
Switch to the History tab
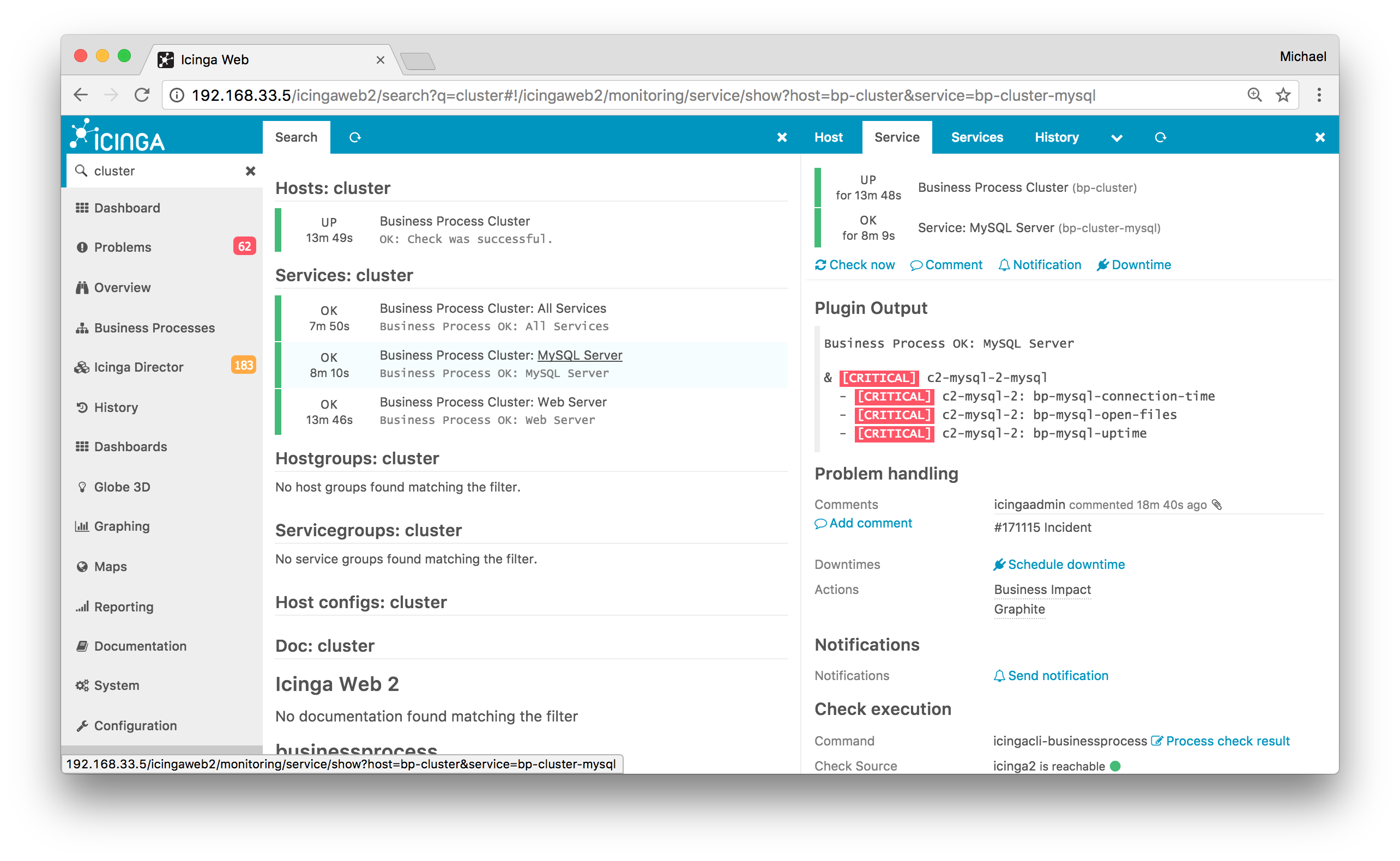click(1056, 137)
